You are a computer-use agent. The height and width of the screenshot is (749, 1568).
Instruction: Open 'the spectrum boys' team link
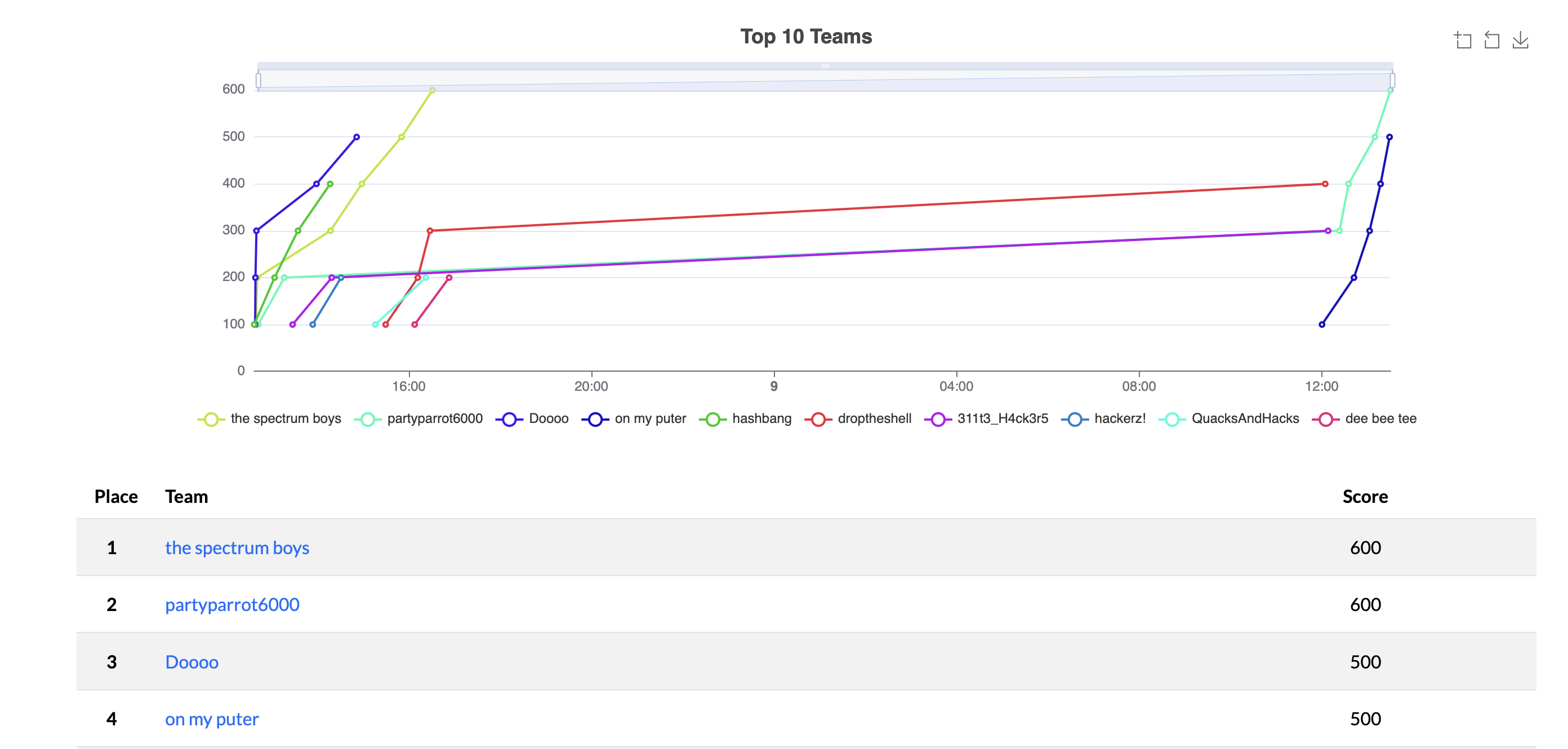237,547
